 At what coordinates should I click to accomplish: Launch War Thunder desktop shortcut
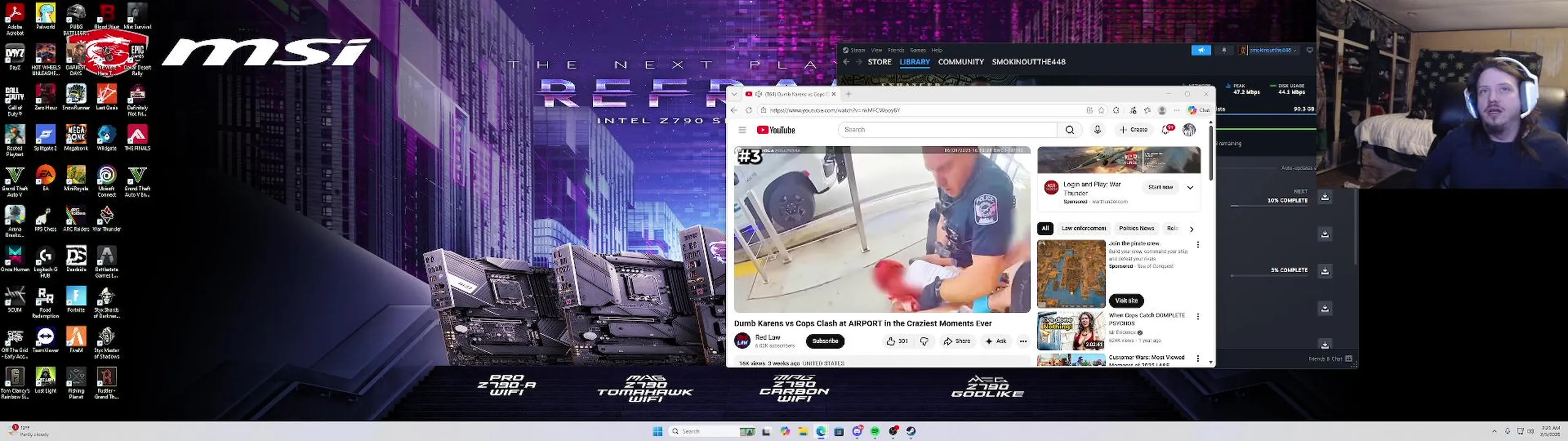(x=107, y=219)
